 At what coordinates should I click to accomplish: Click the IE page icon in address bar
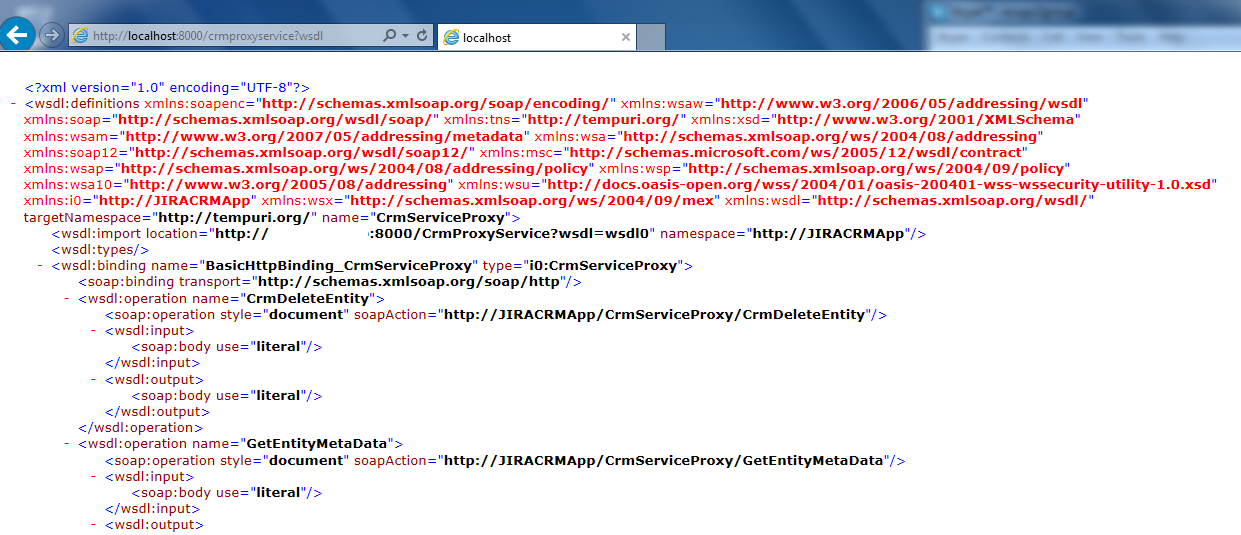(x=80, y=36)
